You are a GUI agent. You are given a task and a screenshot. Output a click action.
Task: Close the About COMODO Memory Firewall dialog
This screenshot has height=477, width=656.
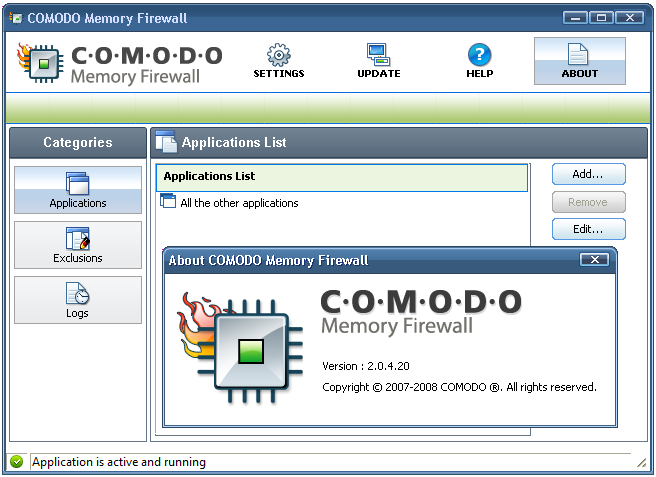pos(594,260)
